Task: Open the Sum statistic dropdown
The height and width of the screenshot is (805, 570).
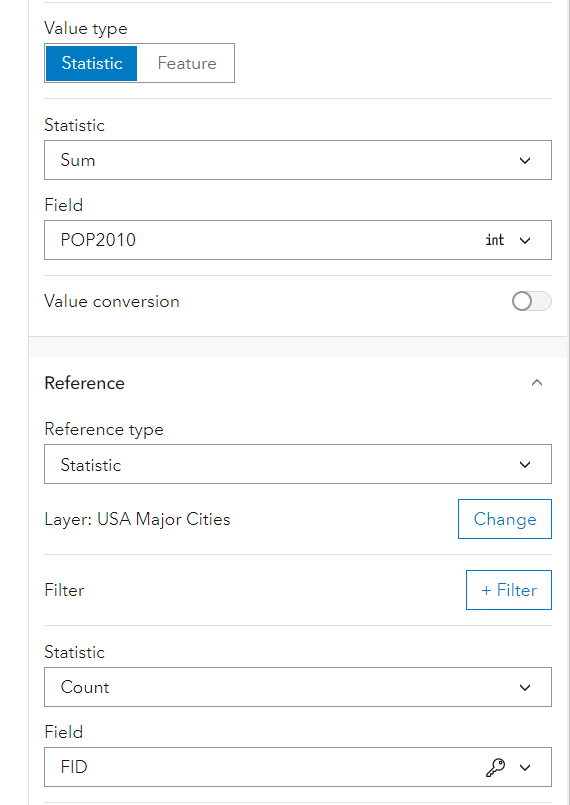Action: click(298, 160)
